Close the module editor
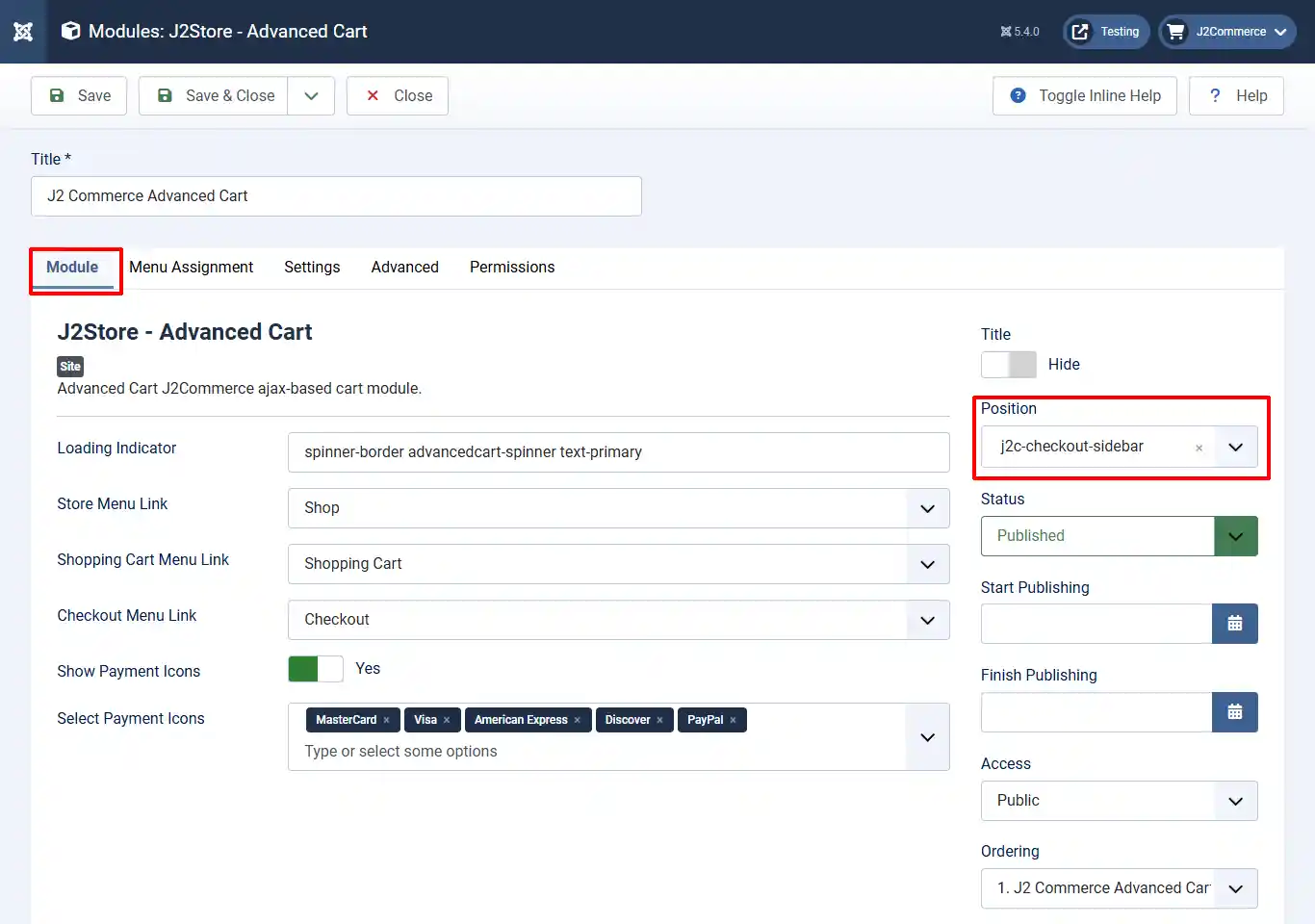Screen dimensions: 1315x924 (x=398, y=96)
